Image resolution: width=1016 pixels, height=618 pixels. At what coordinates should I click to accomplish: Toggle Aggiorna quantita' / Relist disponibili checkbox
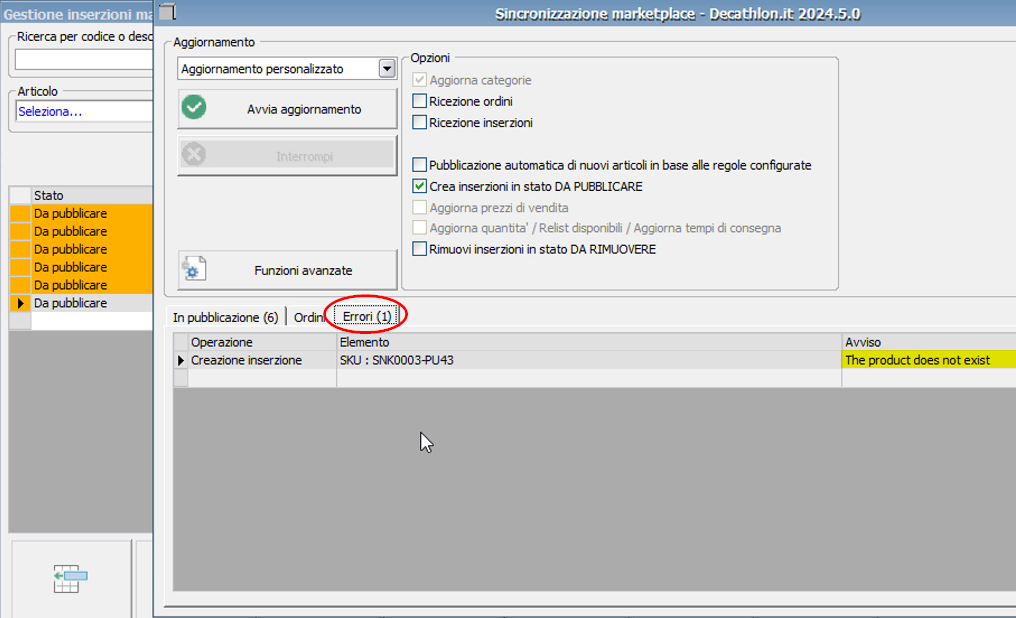[419, 227]
